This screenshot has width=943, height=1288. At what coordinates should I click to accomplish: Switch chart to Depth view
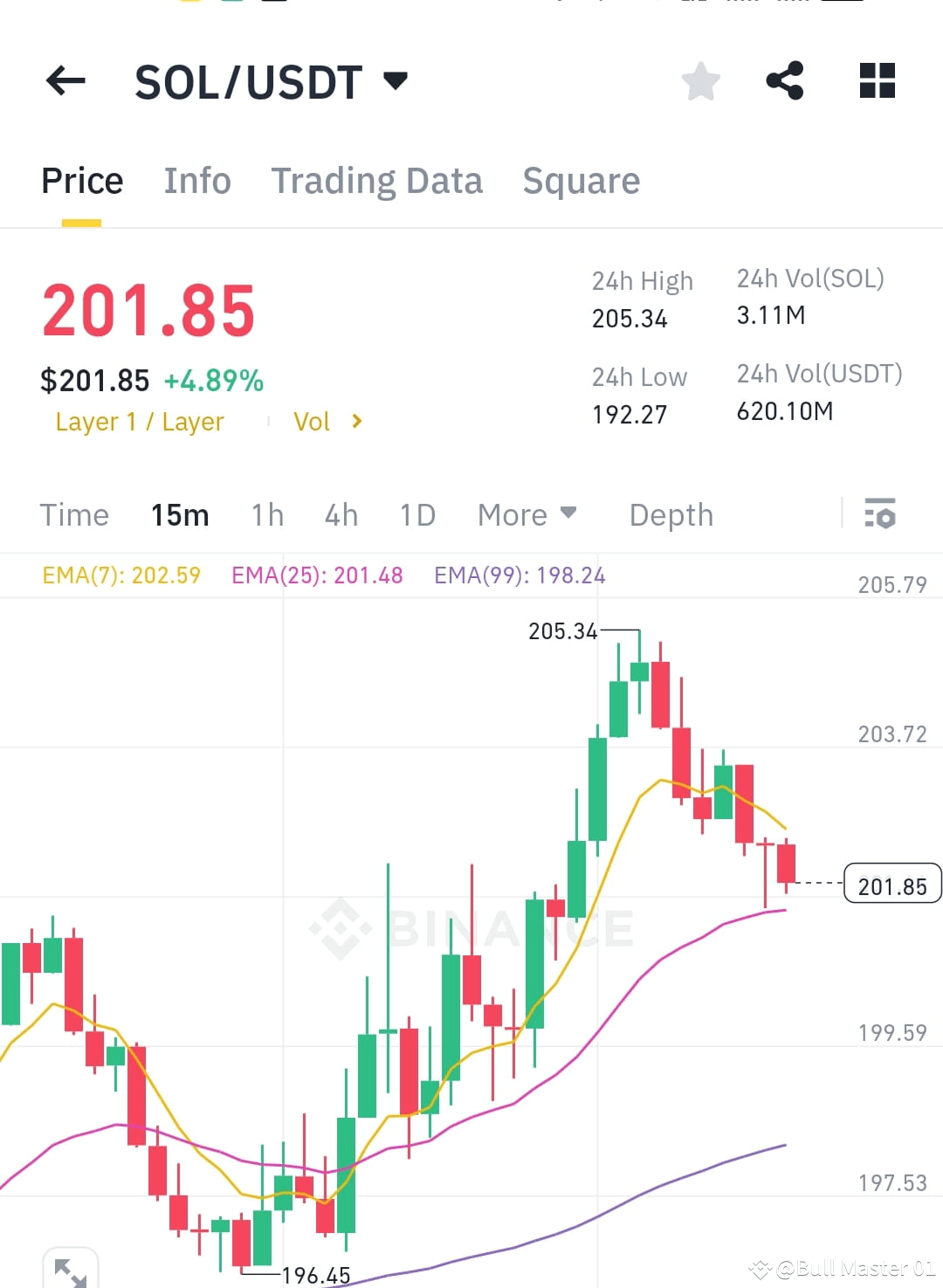point(671,515)
